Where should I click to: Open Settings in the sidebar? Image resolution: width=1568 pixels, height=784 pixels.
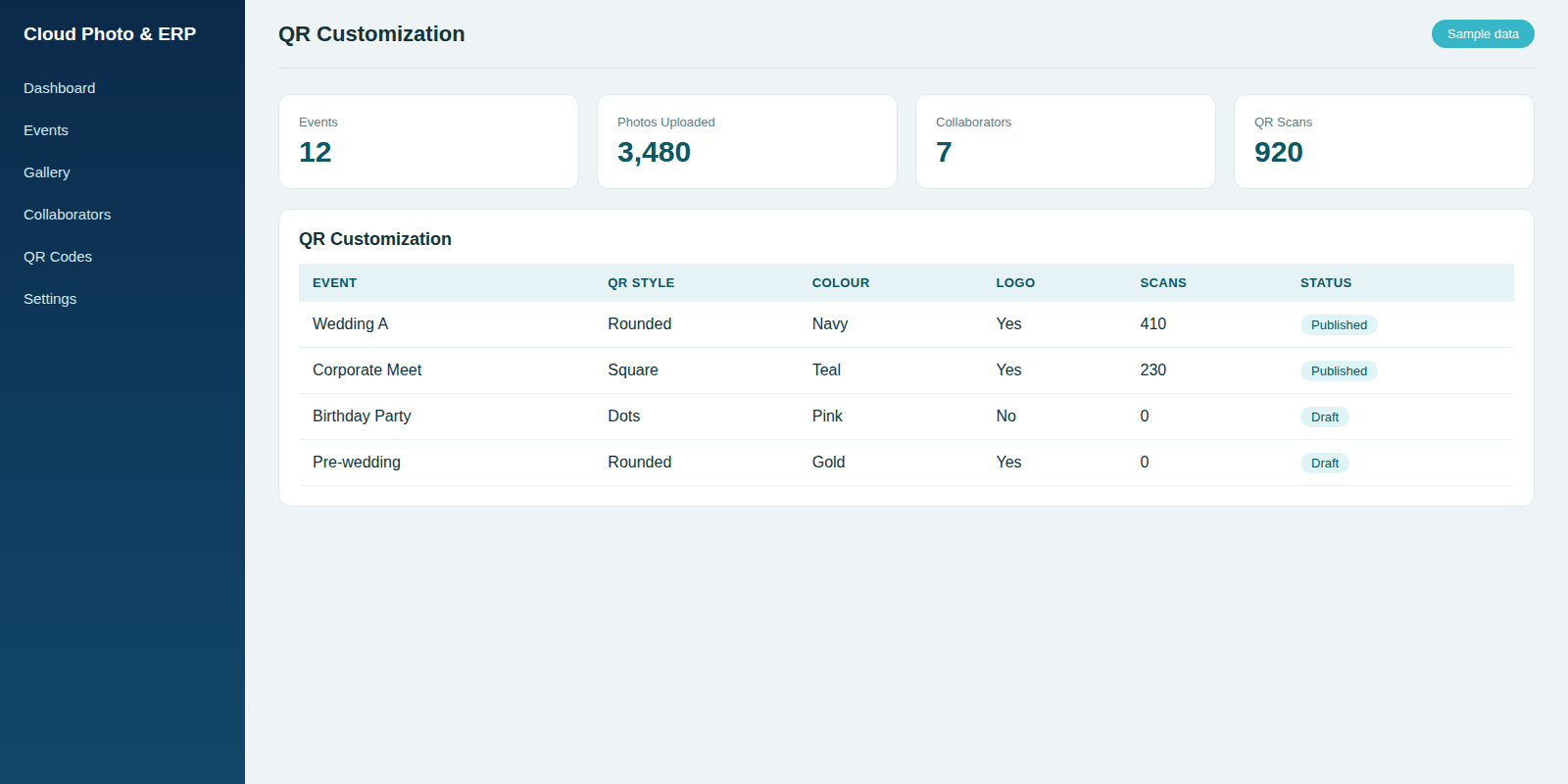(50, 299)
